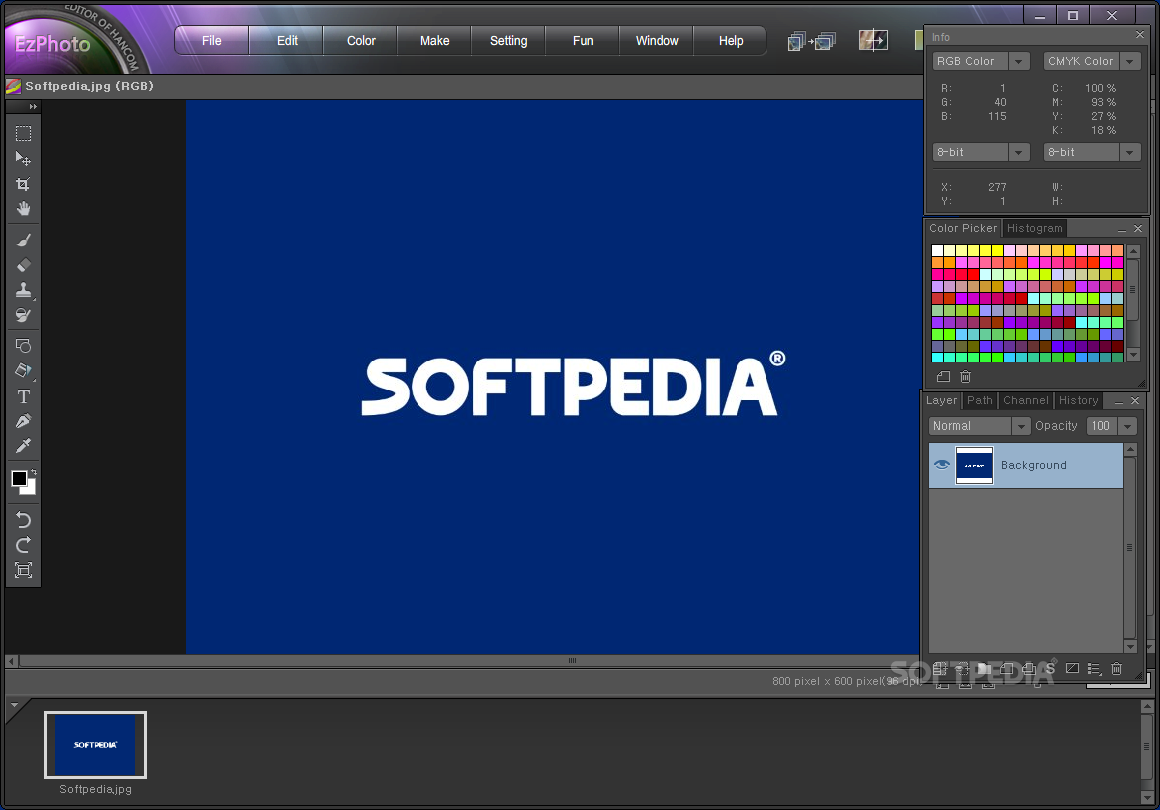Image resolution: width=1160 pixels, height=810 pixels.
Task: Select the Brush tool
Action: (24, 240)
